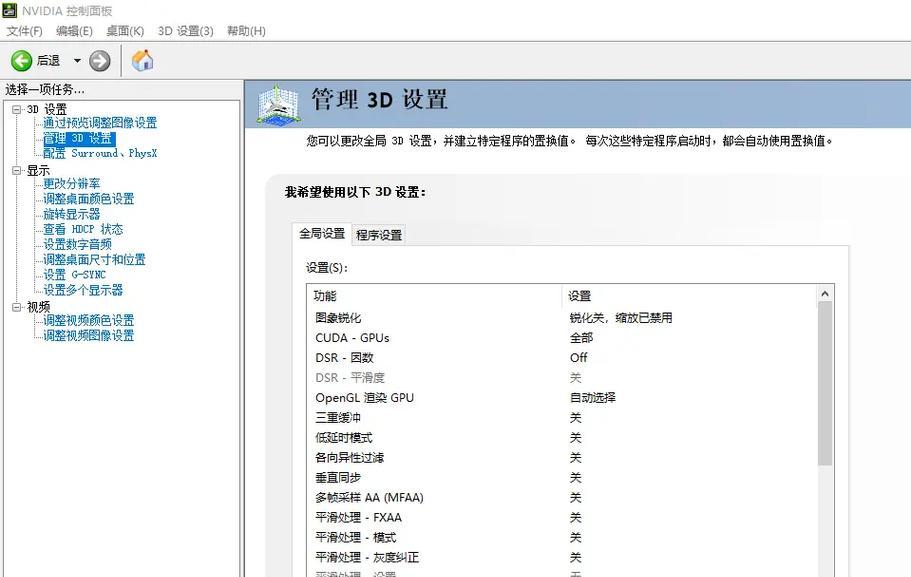
Task: Select the 各向异性过滤 row
Action: click(x=562, y=457)
